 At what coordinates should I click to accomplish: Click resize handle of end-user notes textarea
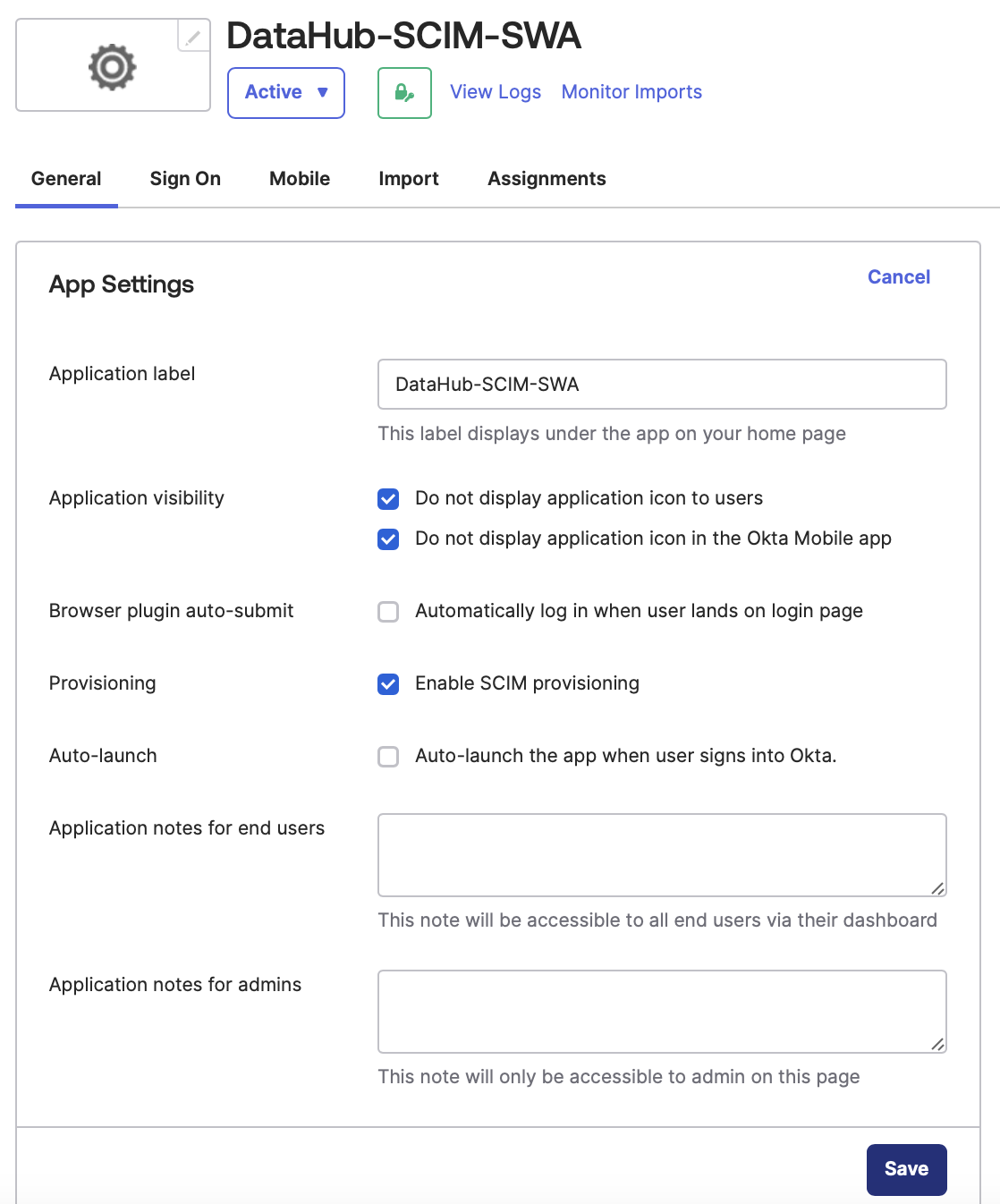coord(937,888)
